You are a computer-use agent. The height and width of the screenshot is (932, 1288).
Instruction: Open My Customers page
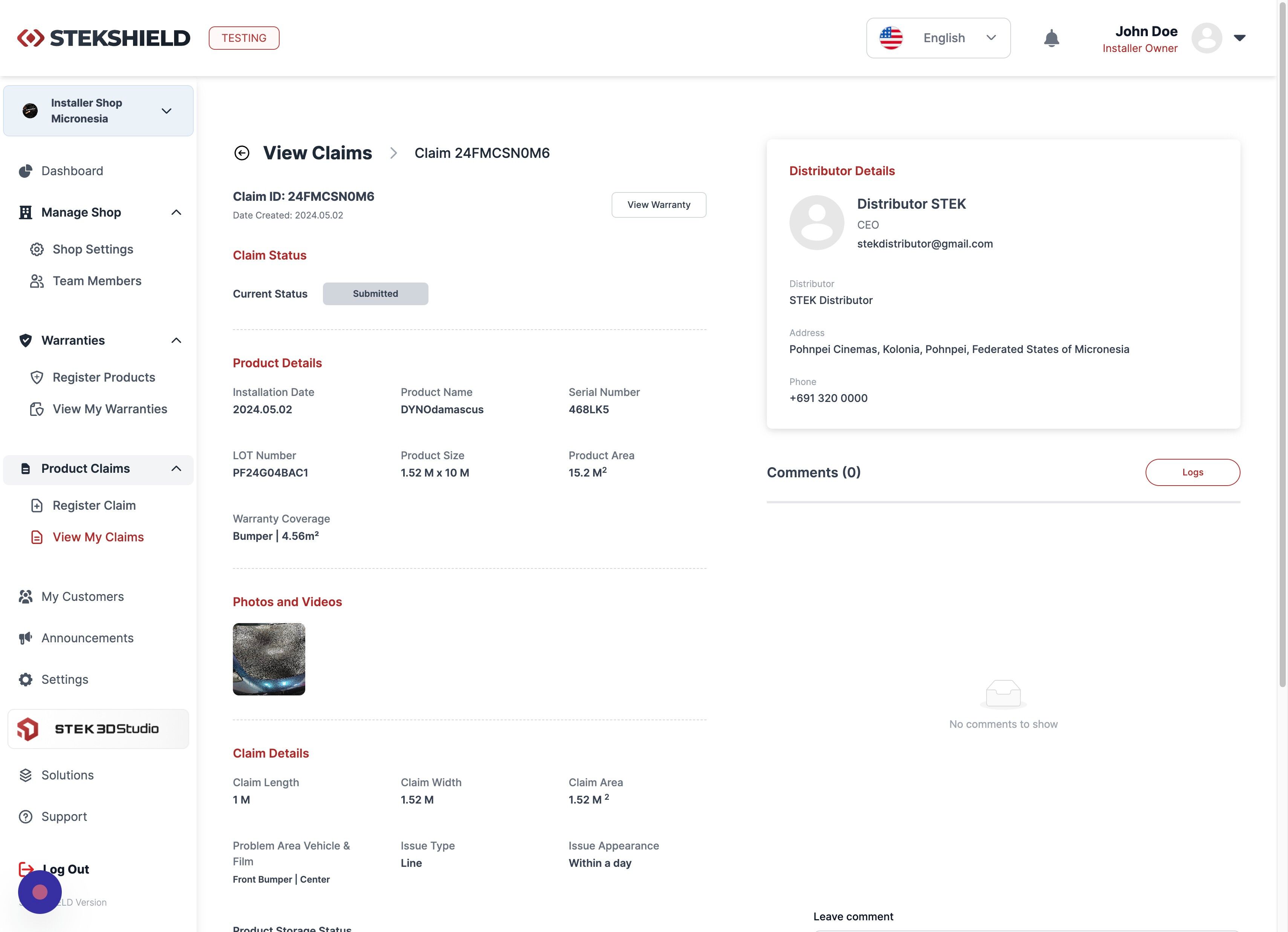(83, 597)
